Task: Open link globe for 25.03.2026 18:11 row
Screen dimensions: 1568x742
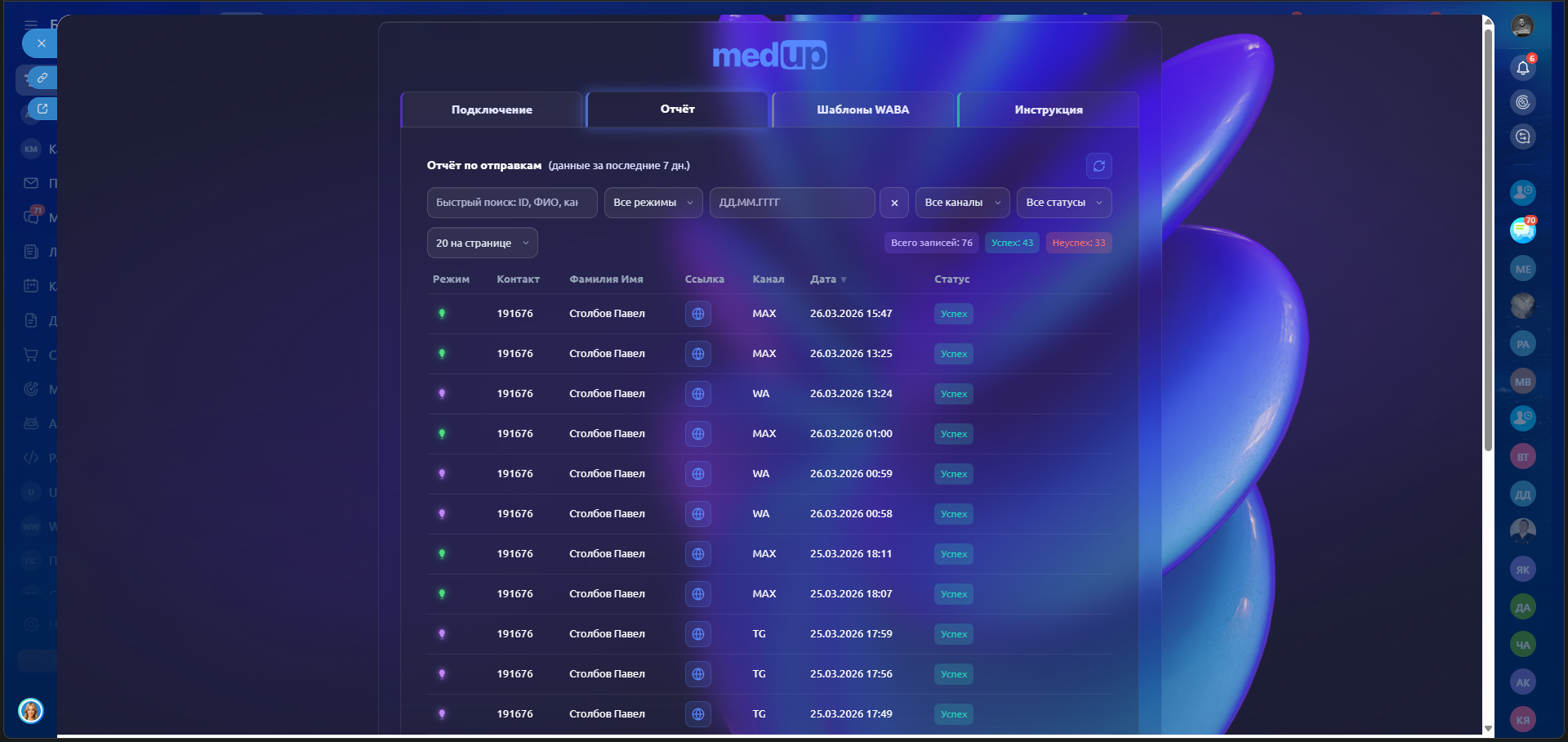Action: click(x=698, y=554)
